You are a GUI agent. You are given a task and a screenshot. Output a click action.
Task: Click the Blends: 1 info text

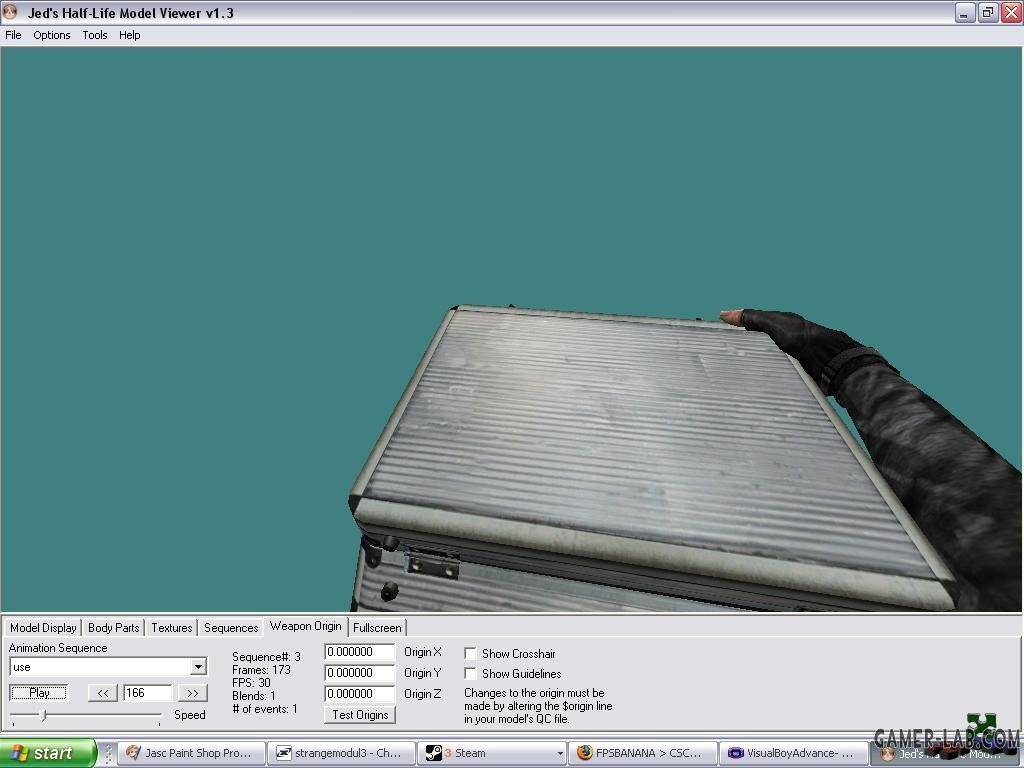pos(254,696)
